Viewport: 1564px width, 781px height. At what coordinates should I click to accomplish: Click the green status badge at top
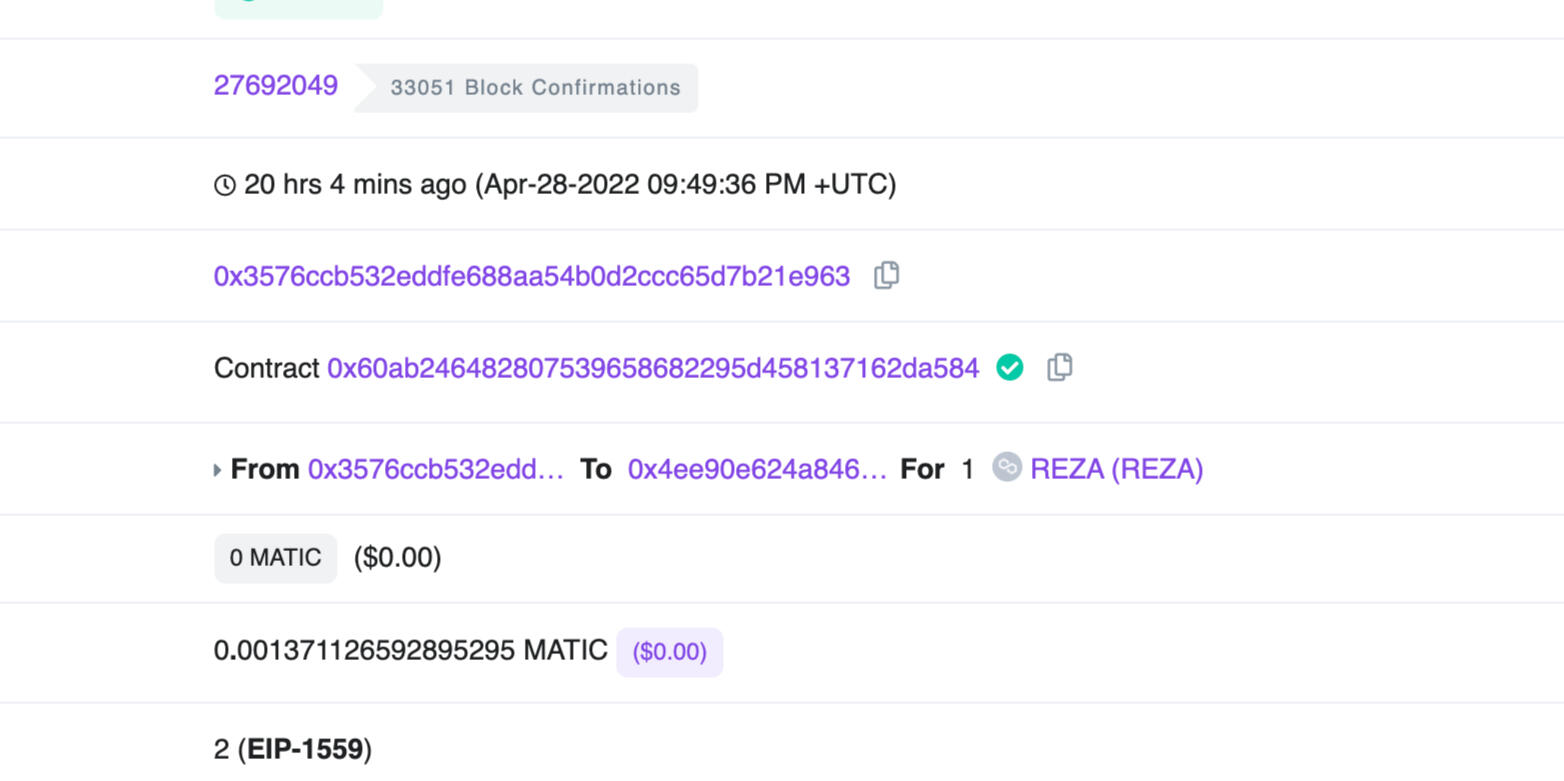[298, 8]
